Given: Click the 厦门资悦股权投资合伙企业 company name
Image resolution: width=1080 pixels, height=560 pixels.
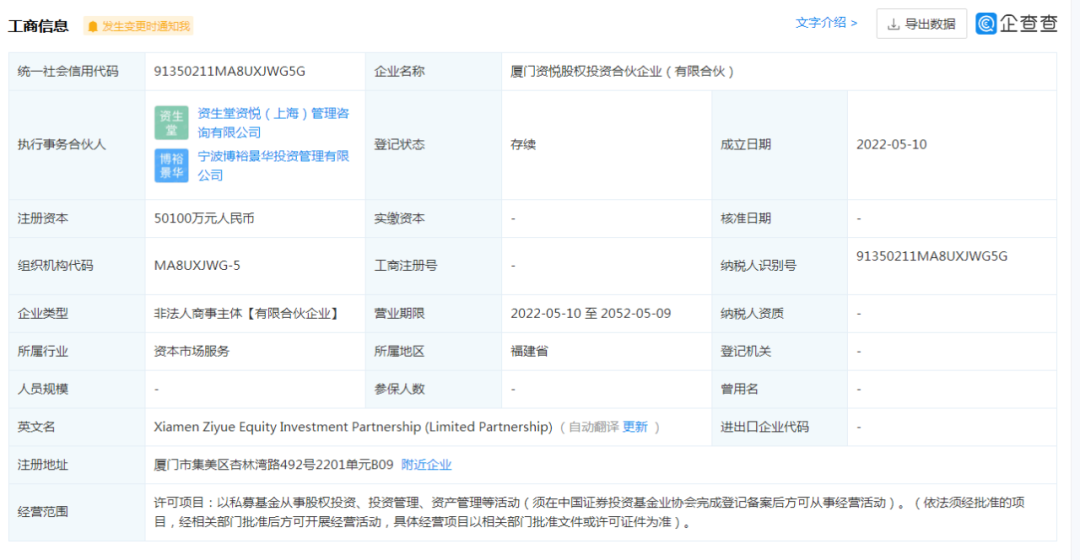Looking at the screenshot, I should coord(585,72).
